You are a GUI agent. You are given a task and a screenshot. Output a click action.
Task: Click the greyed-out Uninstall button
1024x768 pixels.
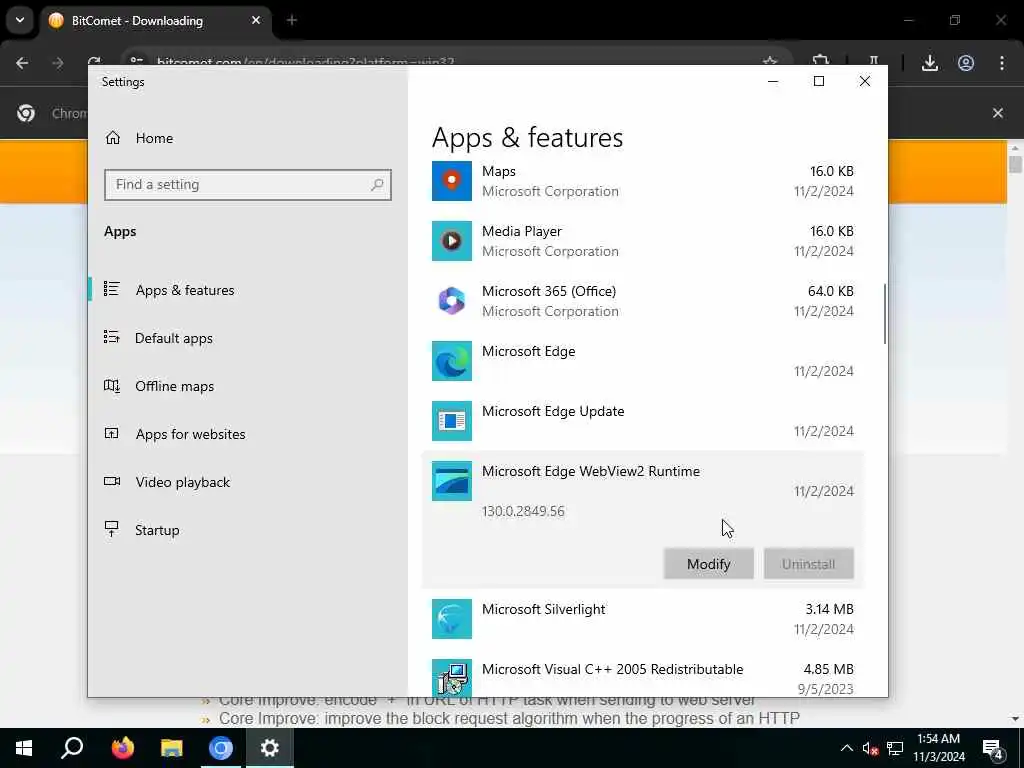pyautogui.click(x=808, y=564)
